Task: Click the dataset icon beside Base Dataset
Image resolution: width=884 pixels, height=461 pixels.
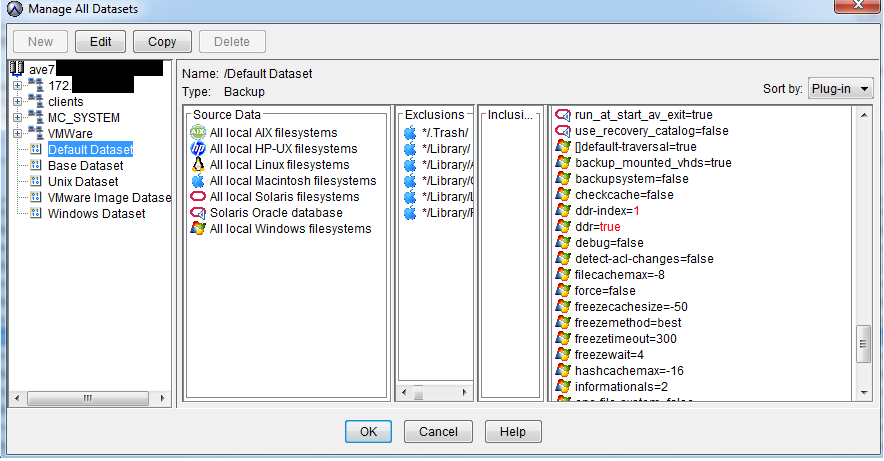Action: point(36,165)
